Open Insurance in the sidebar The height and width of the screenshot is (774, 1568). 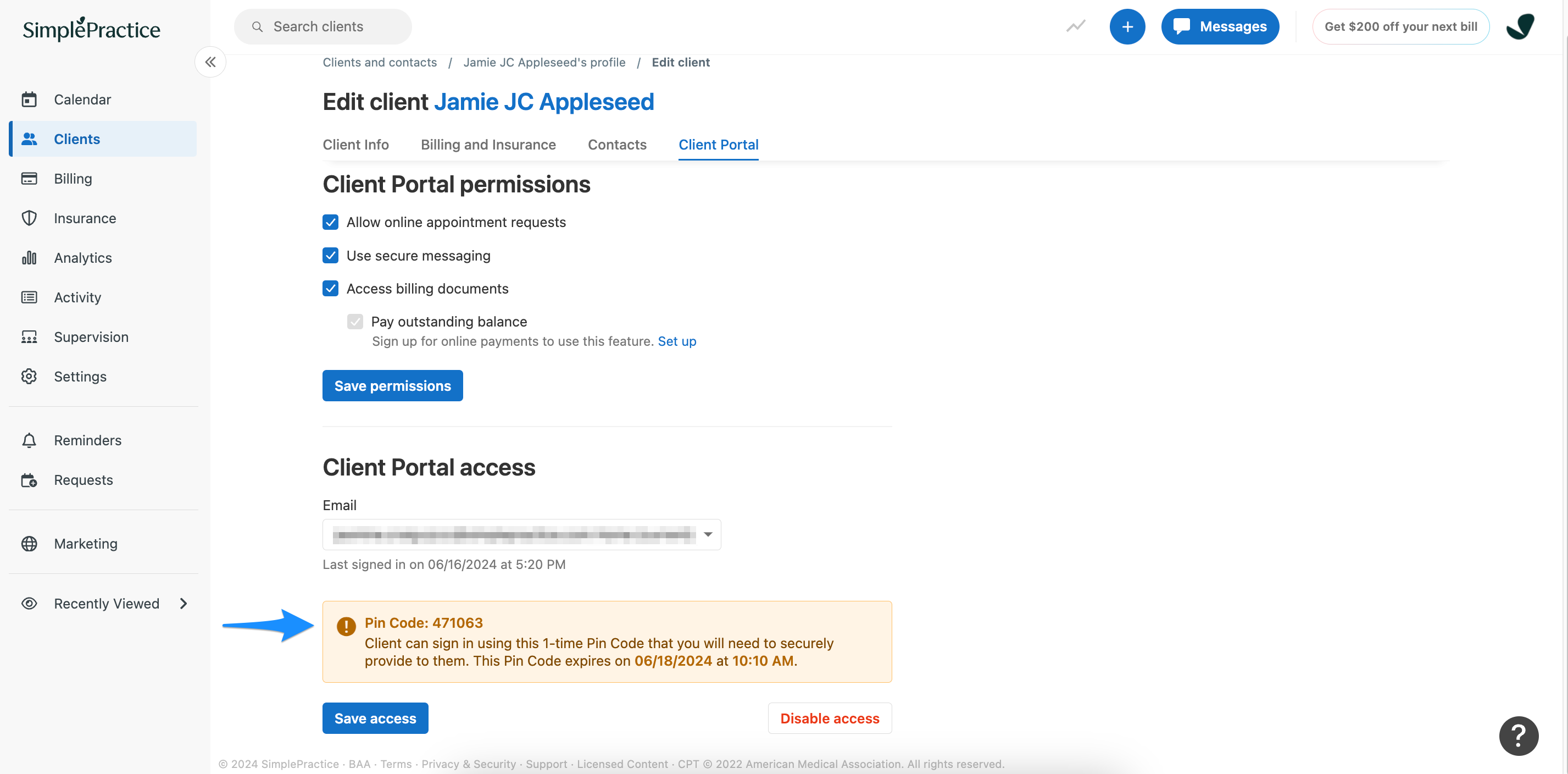103,218
